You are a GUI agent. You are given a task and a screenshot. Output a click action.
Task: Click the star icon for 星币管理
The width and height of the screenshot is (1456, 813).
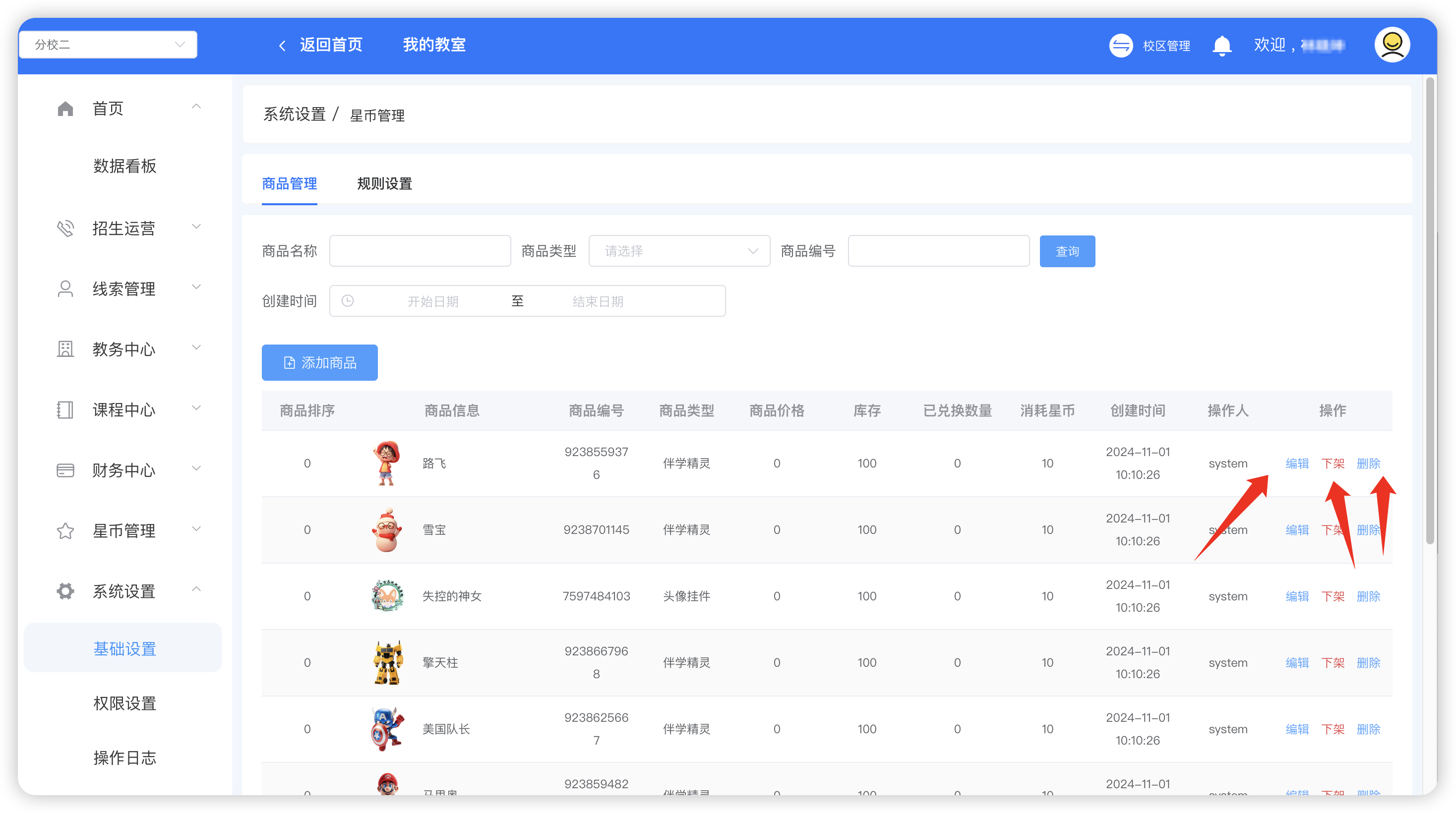(x=65, y=530)
